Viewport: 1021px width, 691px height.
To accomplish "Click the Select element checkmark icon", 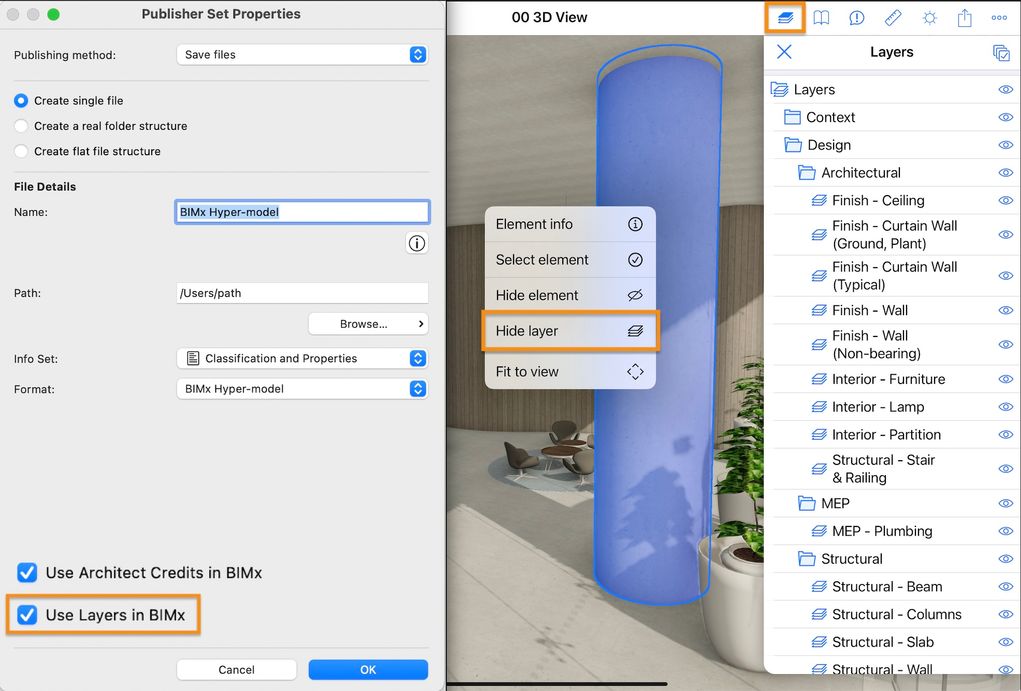I will tap(635, 260).
